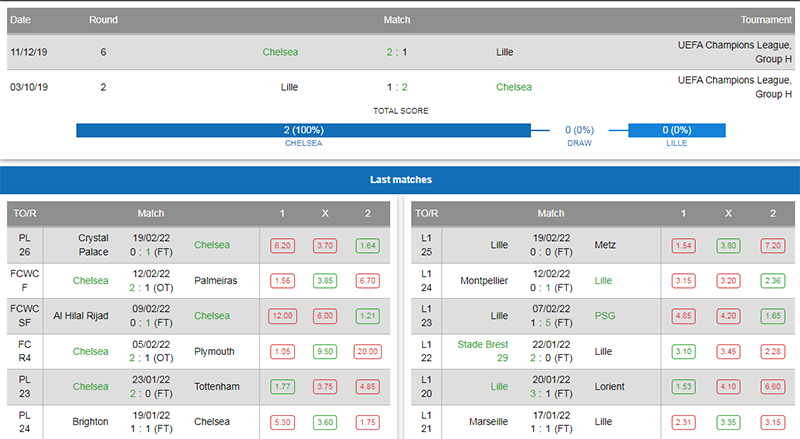Viewport: 800px width, 439px height.
Task: Click the Tournament column header
Action: tap(766, 20)
